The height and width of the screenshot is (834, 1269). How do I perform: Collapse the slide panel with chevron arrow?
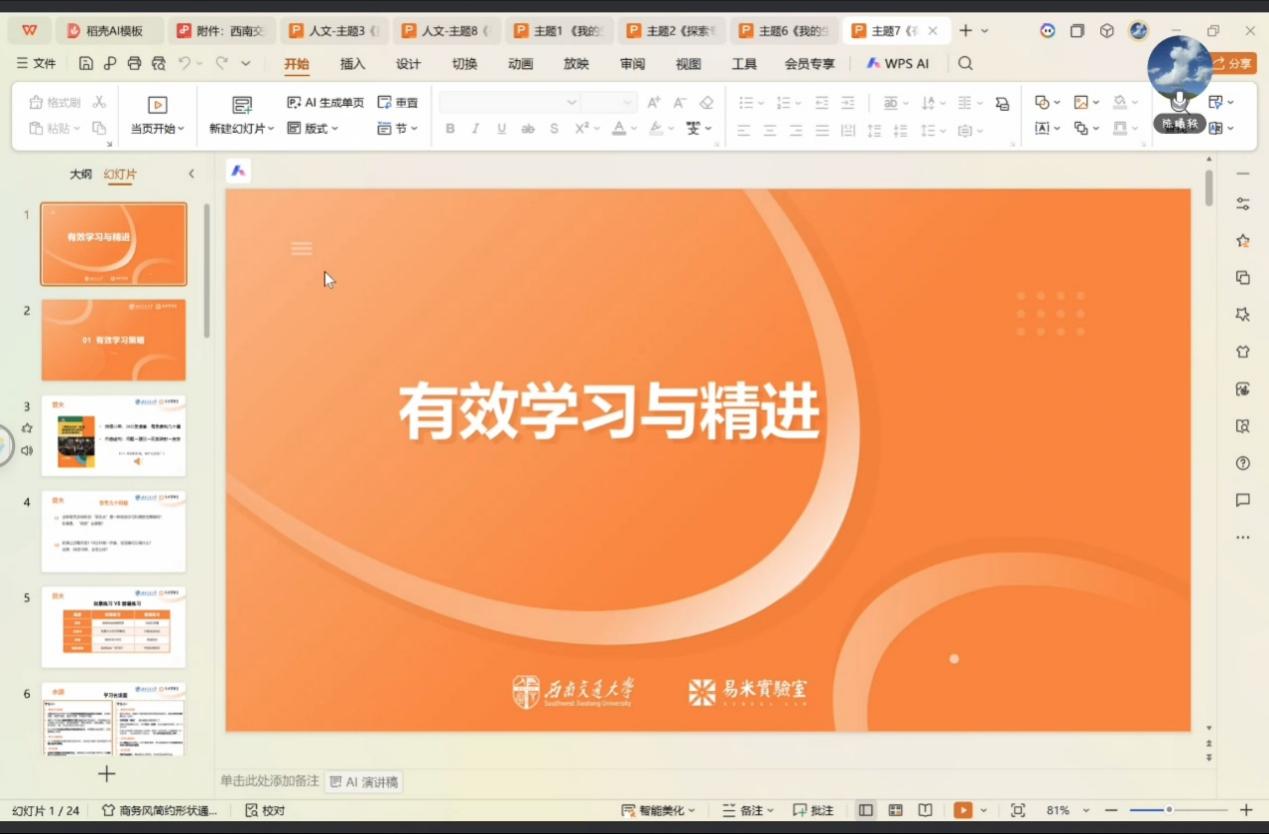191,174
